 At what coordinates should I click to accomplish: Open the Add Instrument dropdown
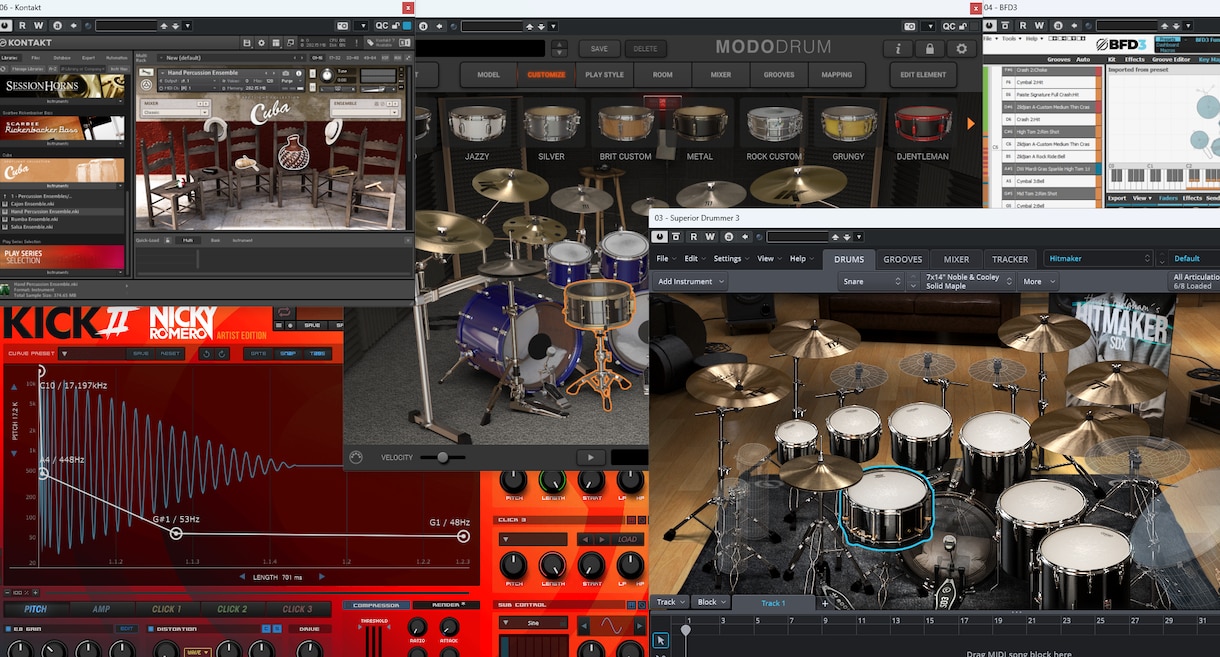(x=690, y=282)
